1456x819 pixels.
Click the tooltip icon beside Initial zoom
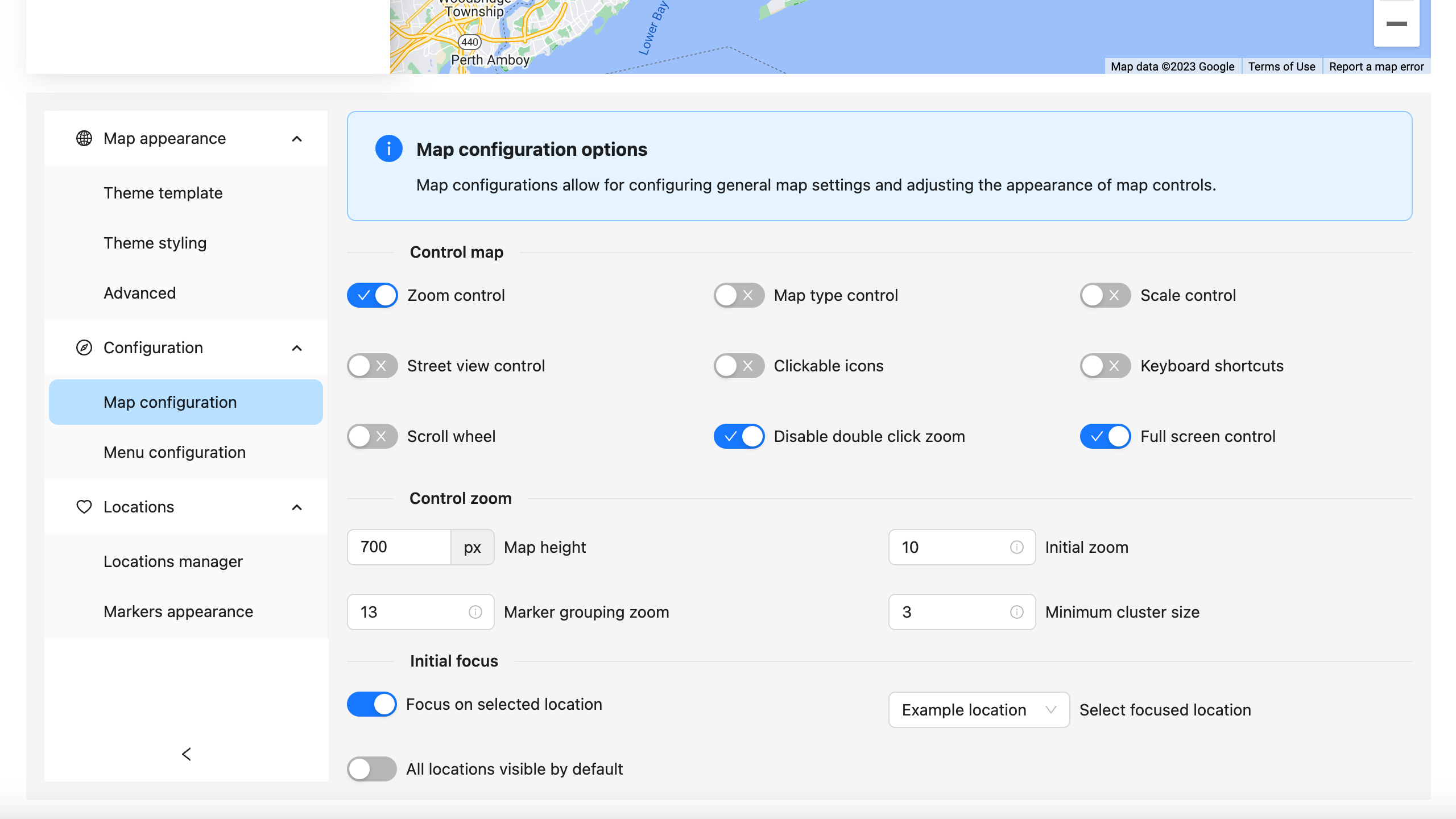[1017, 547]
